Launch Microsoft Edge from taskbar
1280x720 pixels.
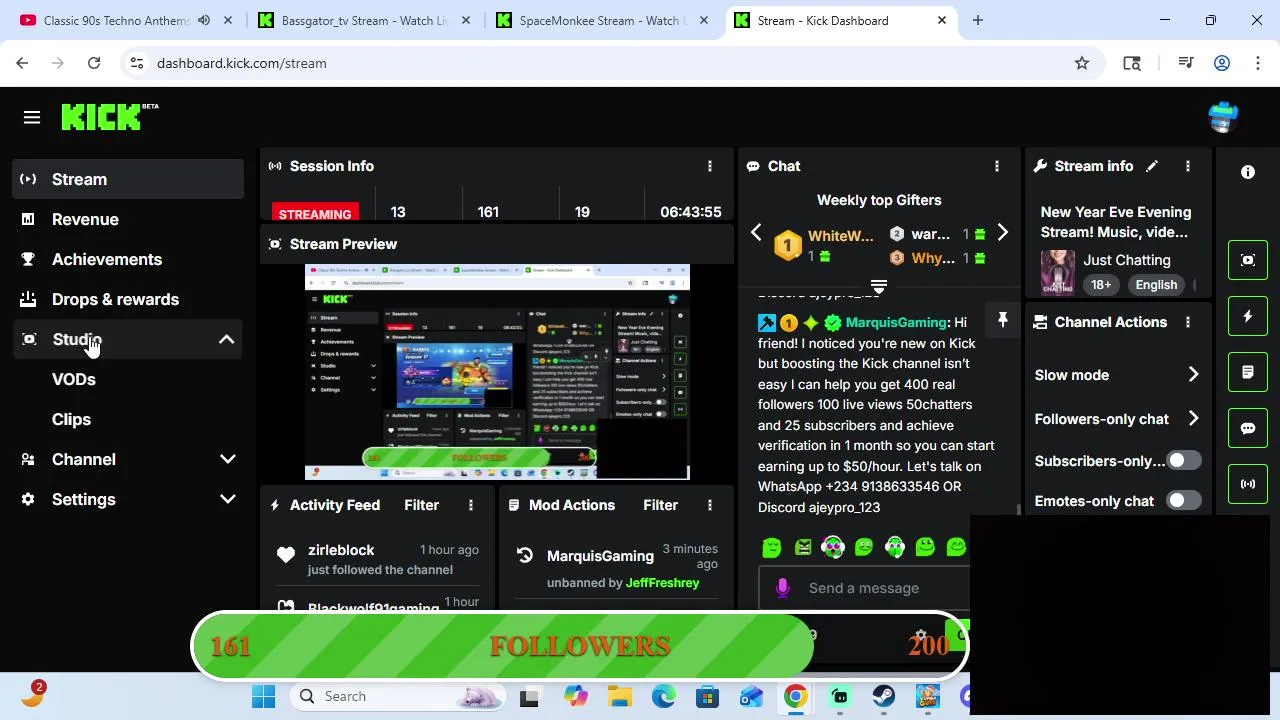(663, 696)
